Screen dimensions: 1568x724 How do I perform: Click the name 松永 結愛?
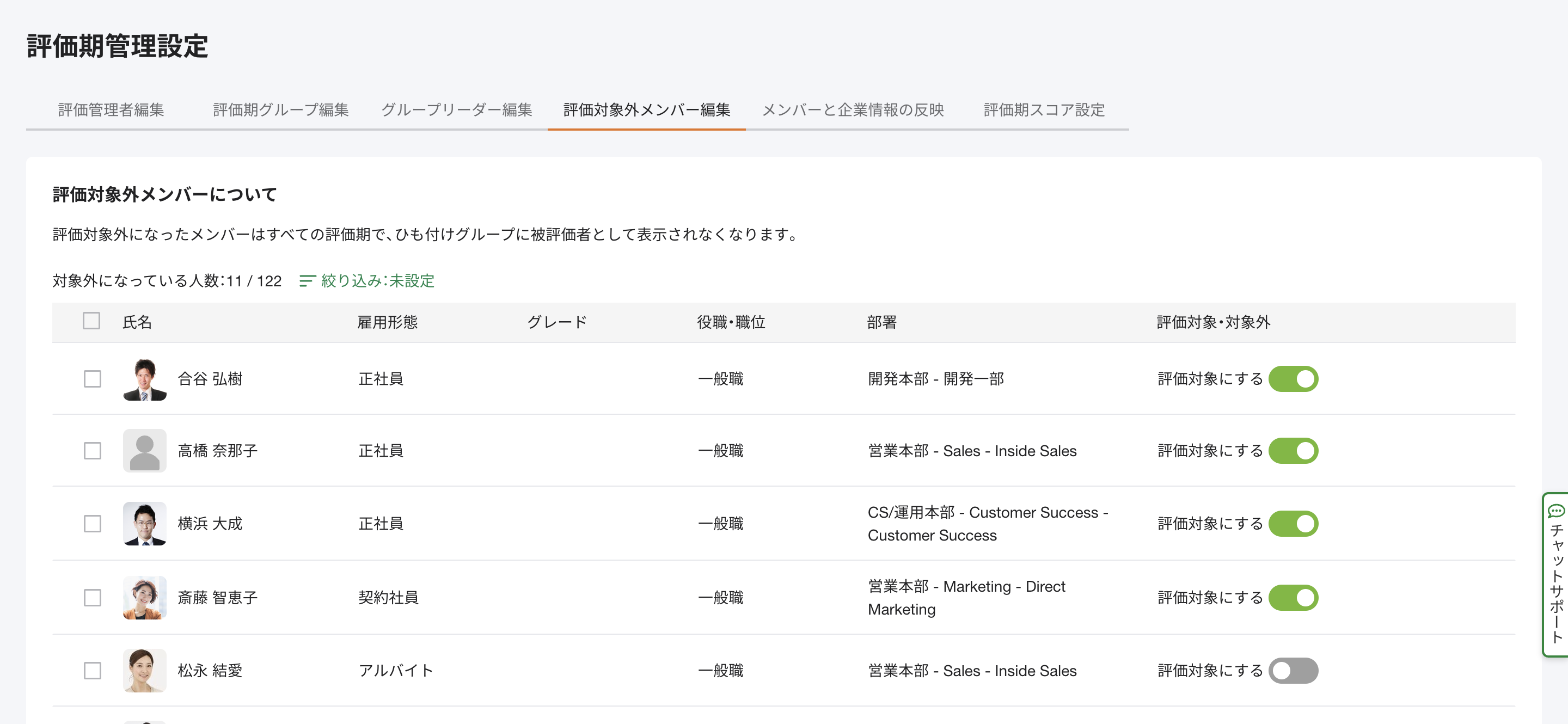point(210,670)
